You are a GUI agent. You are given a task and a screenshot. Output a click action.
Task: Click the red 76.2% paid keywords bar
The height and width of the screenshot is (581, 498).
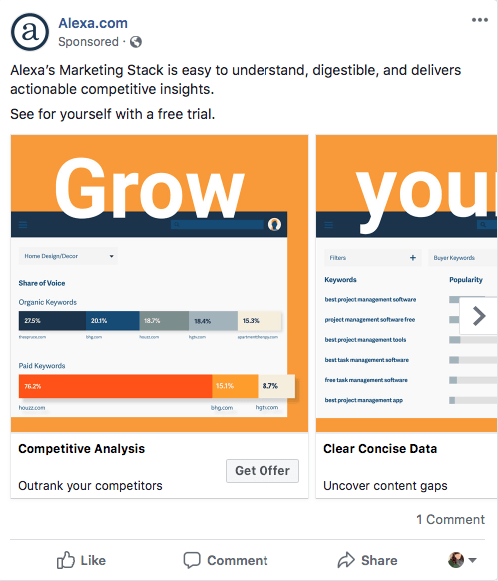click(x=115, y=386)
